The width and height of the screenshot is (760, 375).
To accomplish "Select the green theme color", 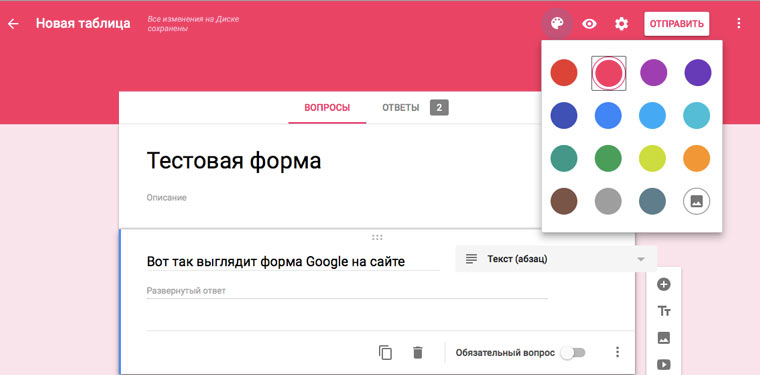I will pyautogui.click(x=608, y=158).
